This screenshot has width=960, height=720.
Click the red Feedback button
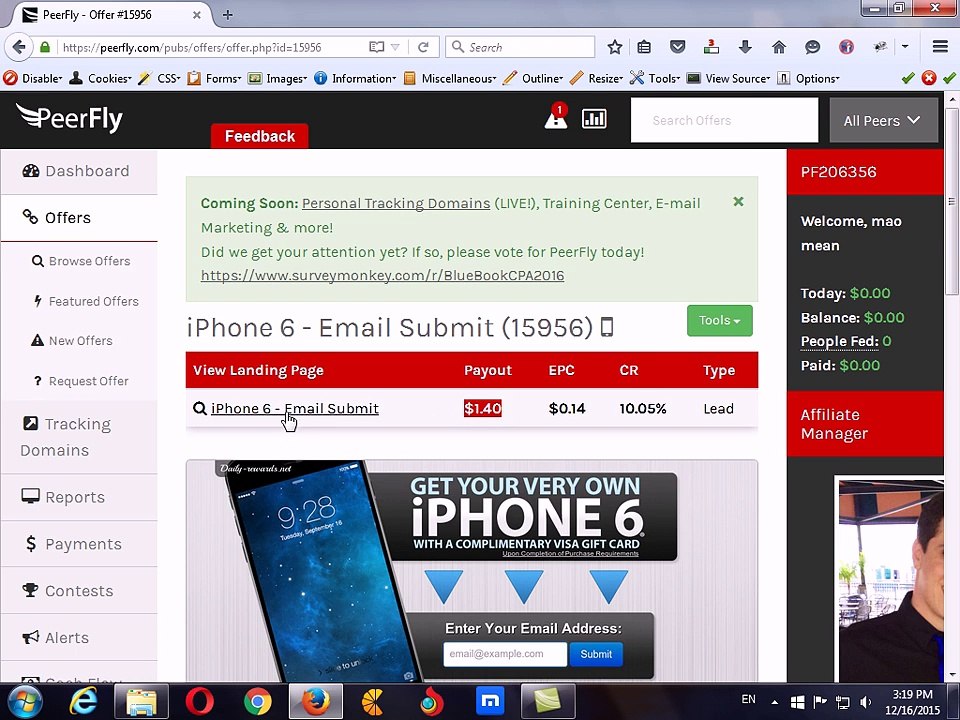(x=260, y=136)
